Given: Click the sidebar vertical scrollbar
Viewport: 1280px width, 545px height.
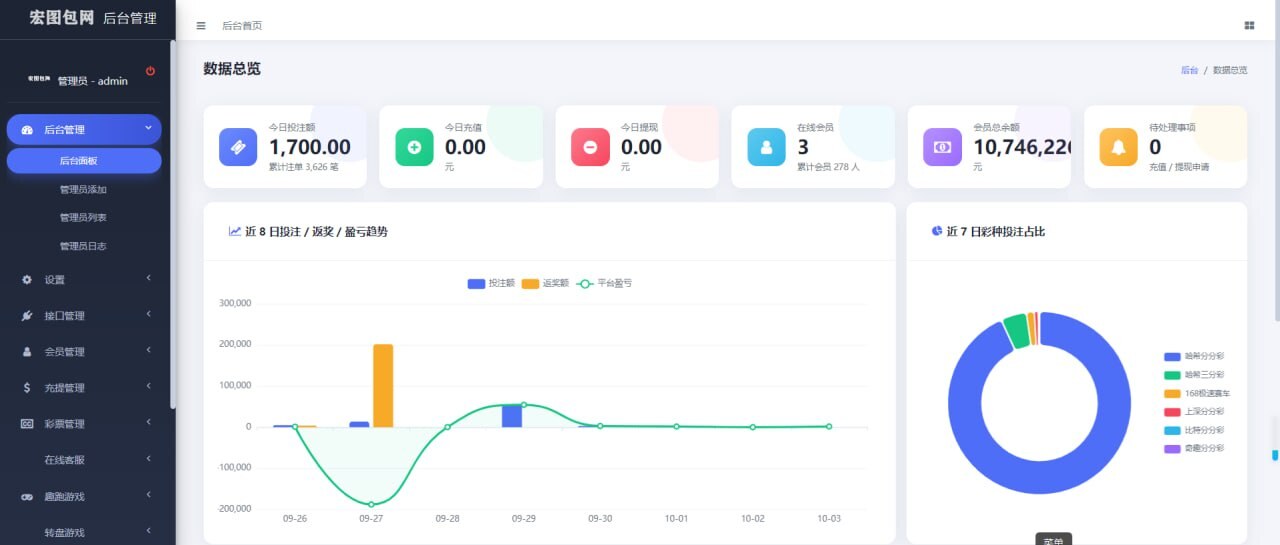Looking at the screenshot, I should coord(173,225).
